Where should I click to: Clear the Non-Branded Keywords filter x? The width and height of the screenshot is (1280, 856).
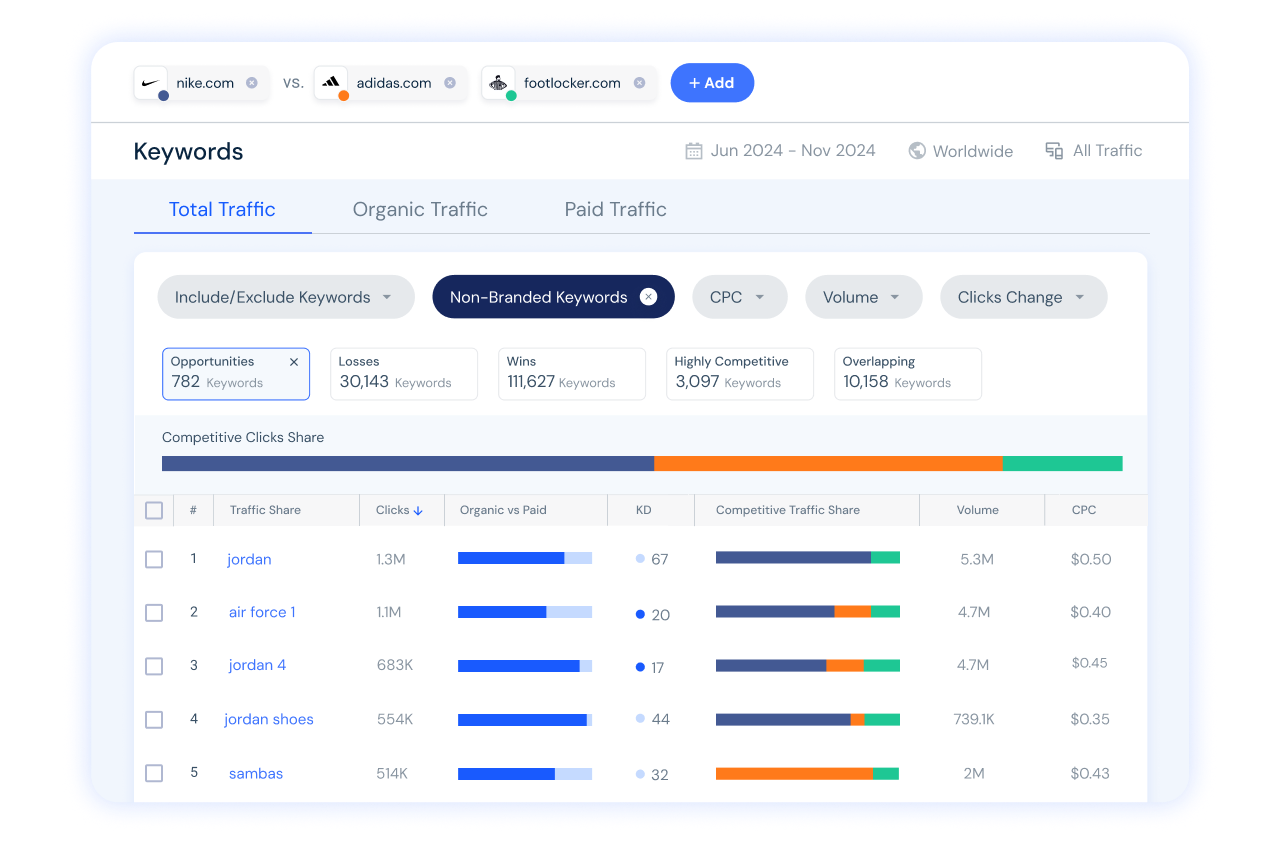click(648, 297)
